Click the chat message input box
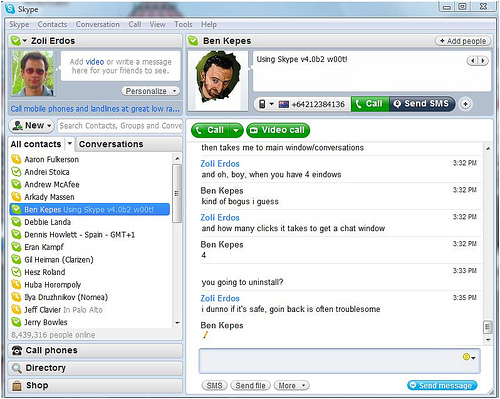This screenshot has height=399, width=500. (339, 361)
